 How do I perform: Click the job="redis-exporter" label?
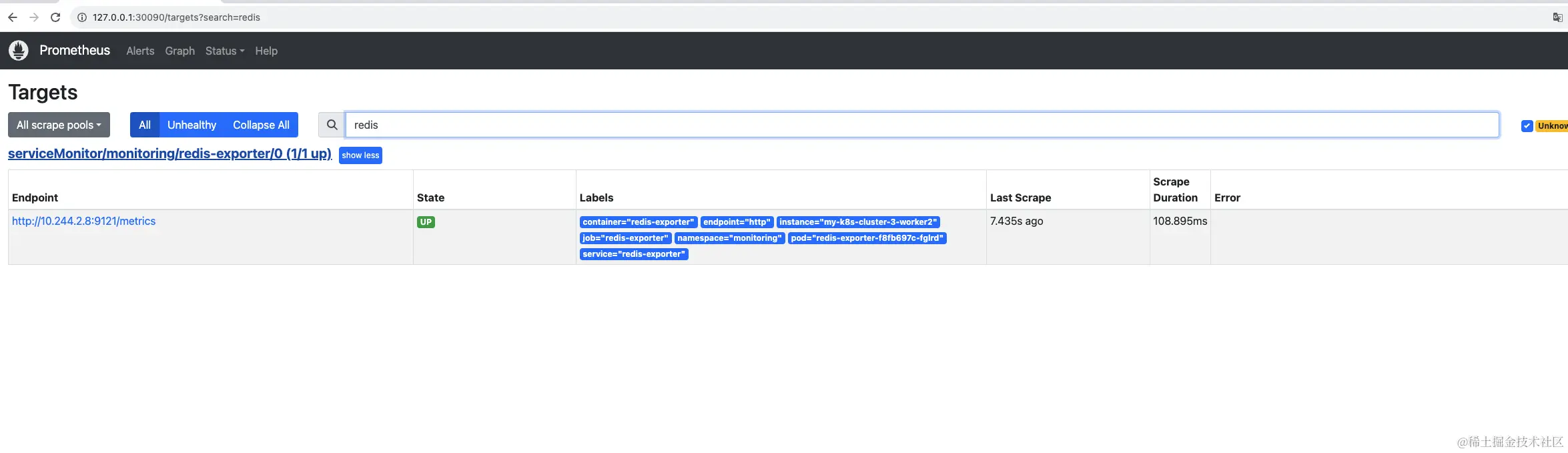pos(625,238)
